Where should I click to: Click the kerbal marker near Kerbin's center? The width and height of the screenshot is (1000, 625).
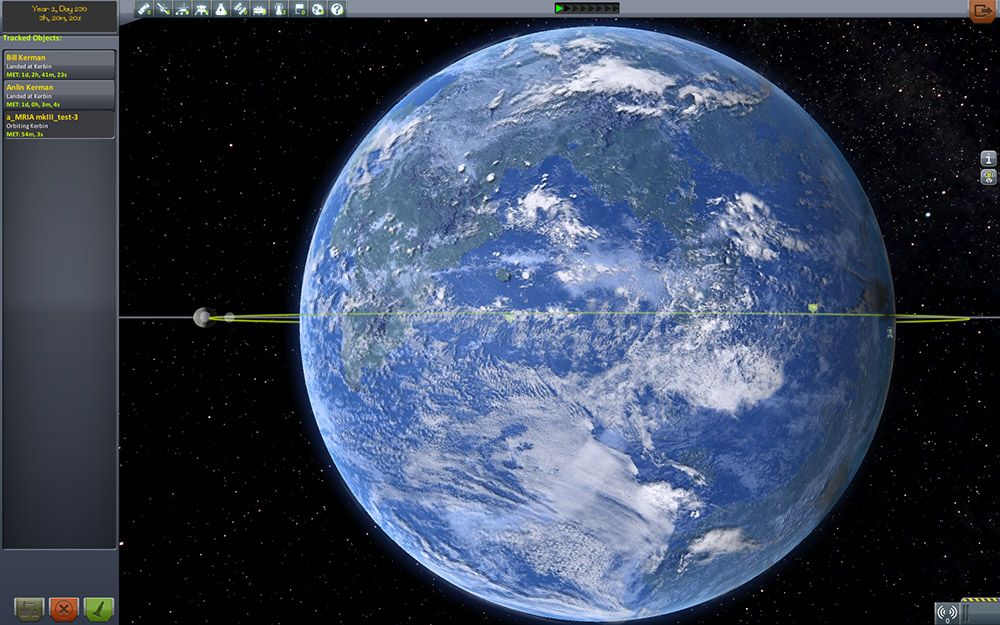(509, 317)
